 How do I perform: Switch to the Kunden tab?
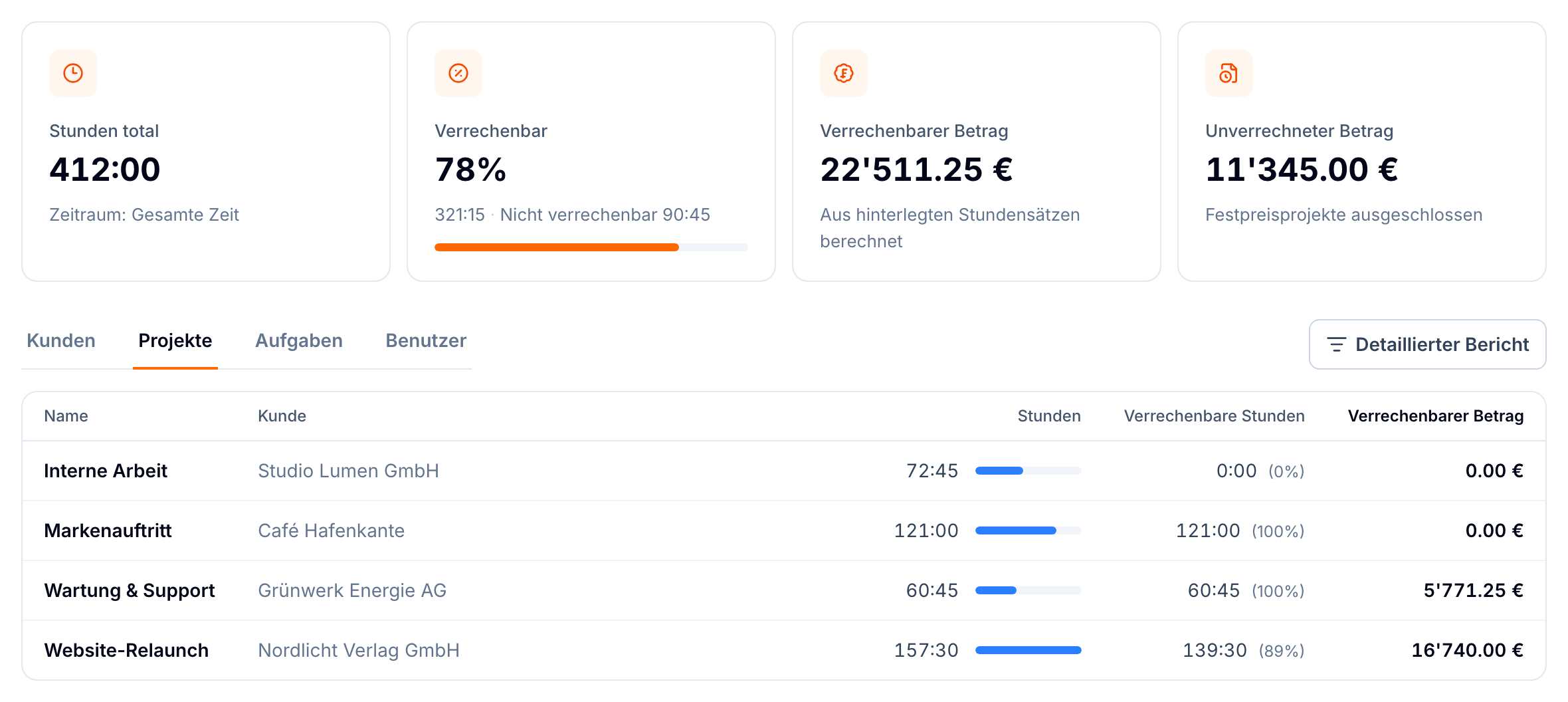click(x=61, y=340)
